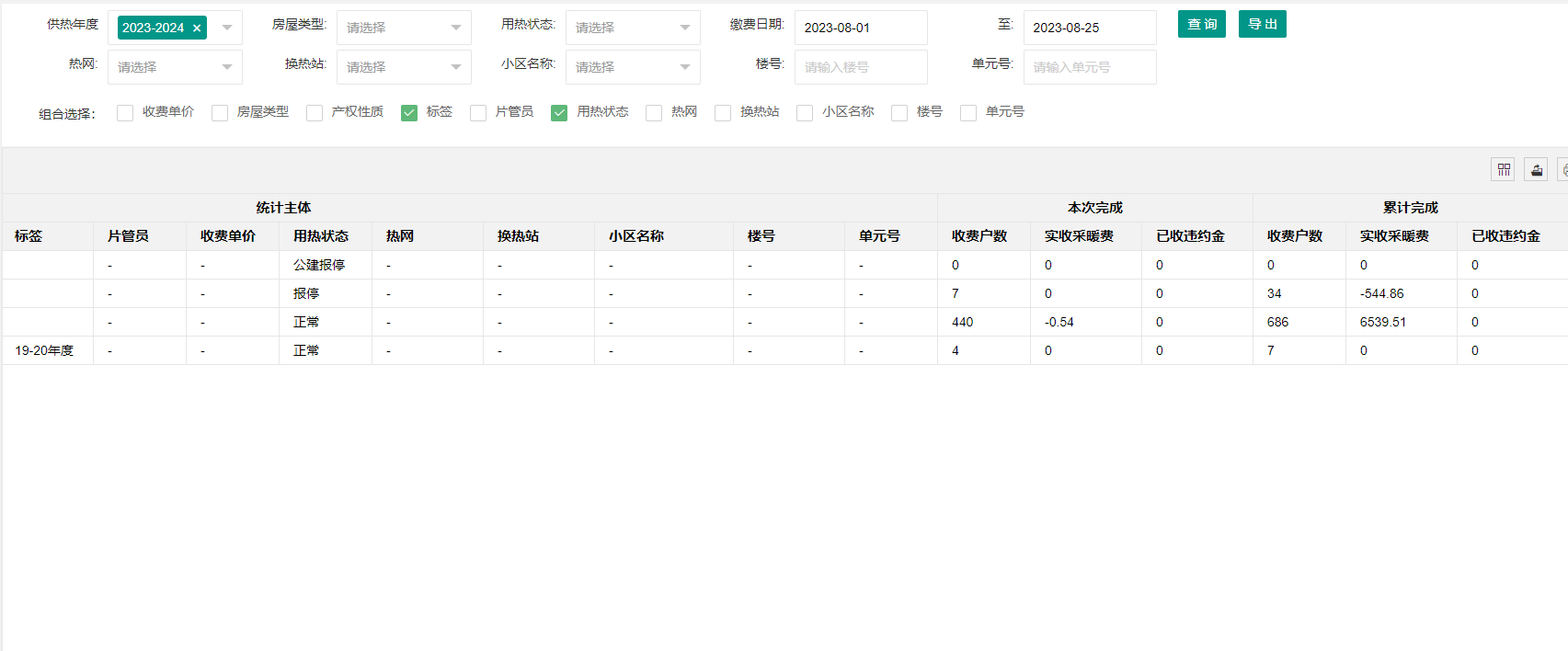The height and width of the screenshot is (651, 1568).
Task: Click the 标签 column header
Action: coord(48,236)
